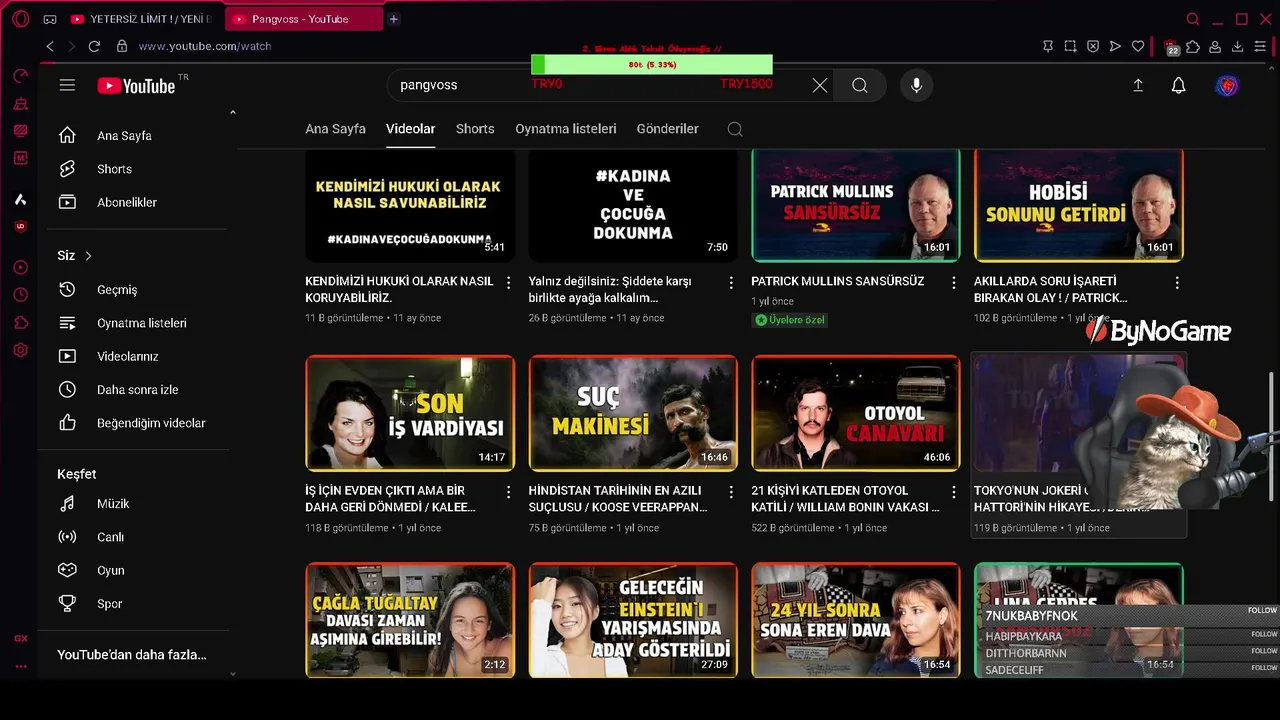Select Pangvoss - YouTube browser tab
Viewport: 1280px width, 720px height.
pos(304,19)
